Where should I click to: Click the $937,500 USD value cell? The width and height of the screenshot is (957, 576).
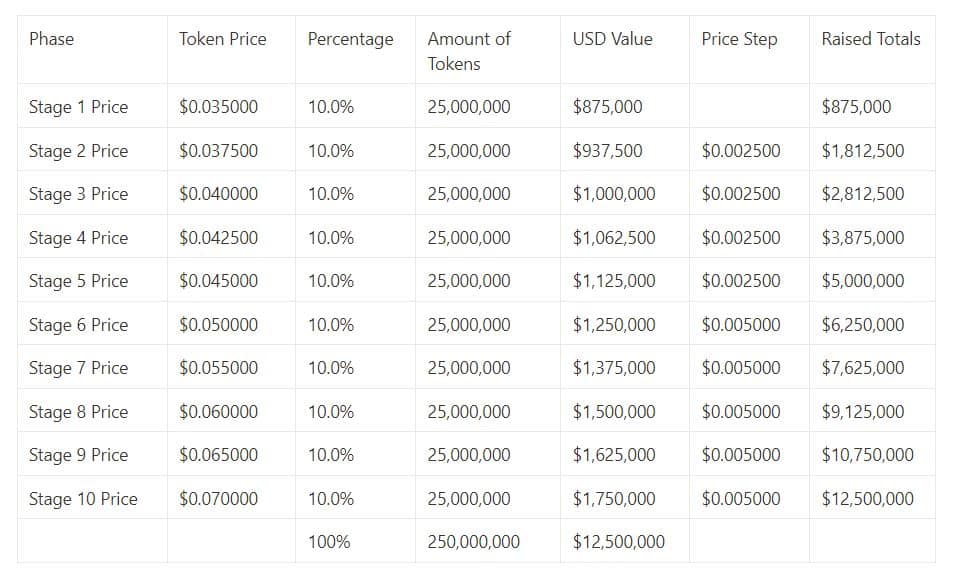click(x=607, y=151)
